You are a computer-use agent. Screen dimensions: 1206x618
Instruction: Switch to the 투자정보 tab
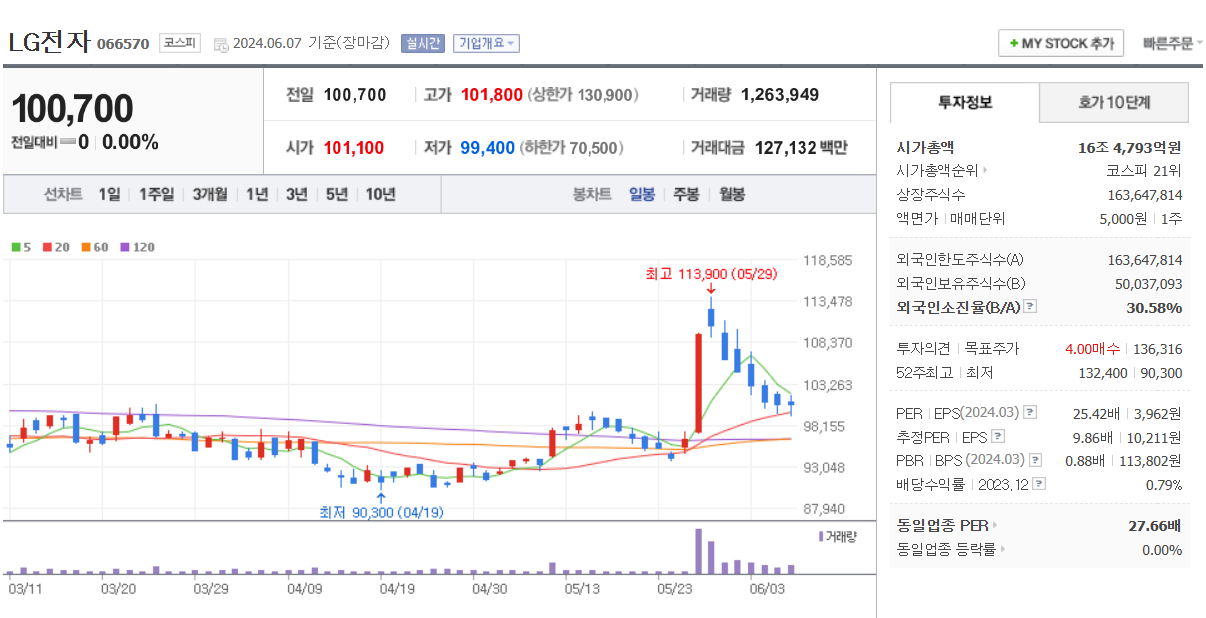(965, 102)
